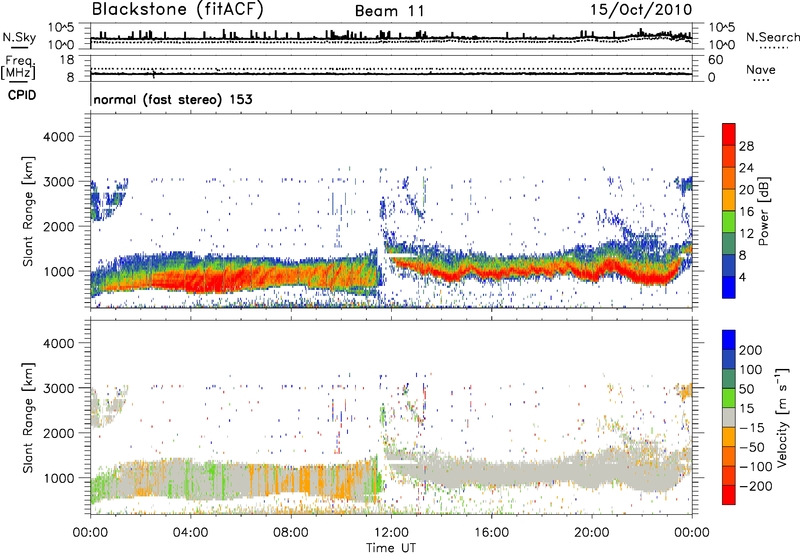Click the date 15/Oct/2010
Image resolution: width=800 pixels, height=554 pixels.
click(641, 10)
